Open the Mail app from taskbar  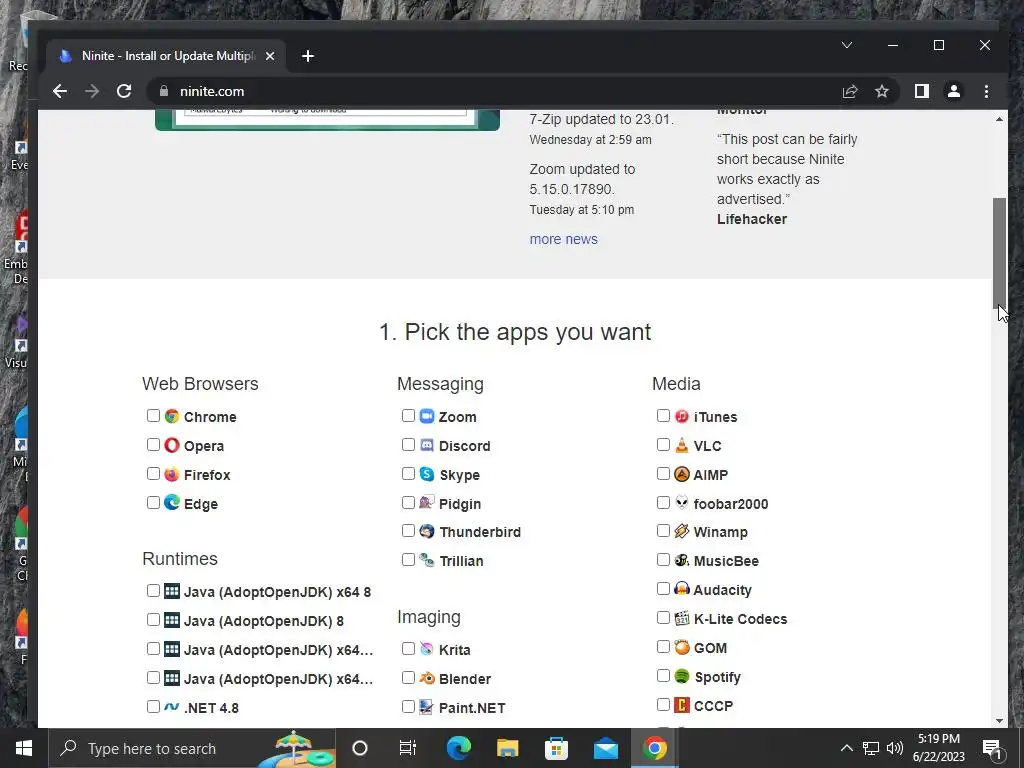pos(605,748)
